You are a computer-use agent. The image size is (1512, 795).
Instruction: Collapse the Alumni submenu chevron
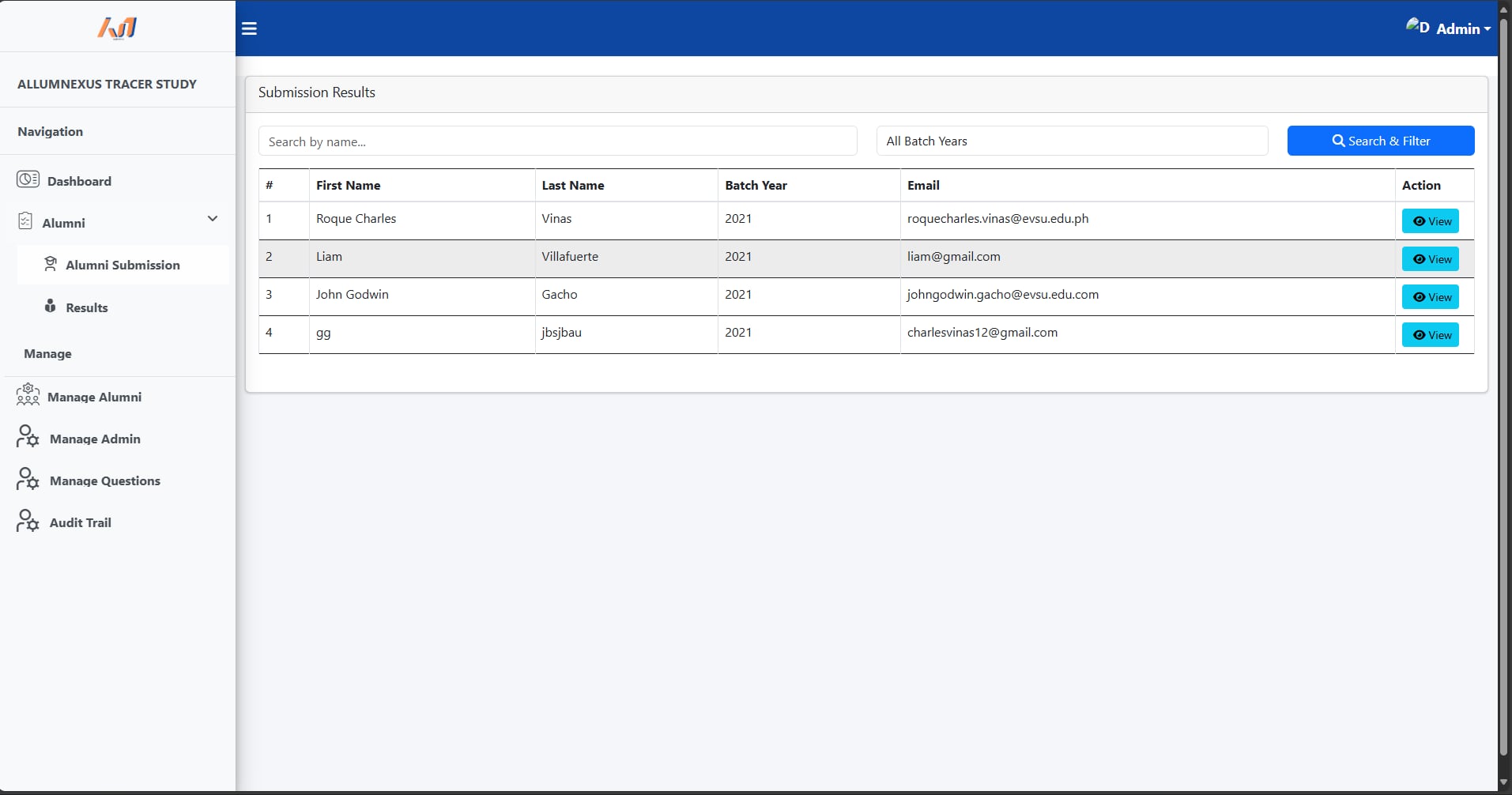pos(212,219)
